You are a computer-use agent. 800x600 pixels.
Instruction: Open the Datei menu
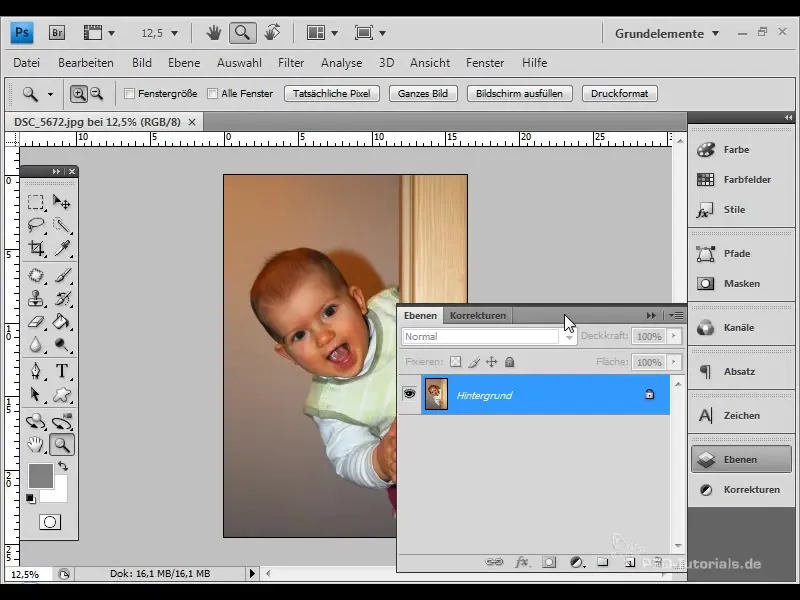point(27,63)
